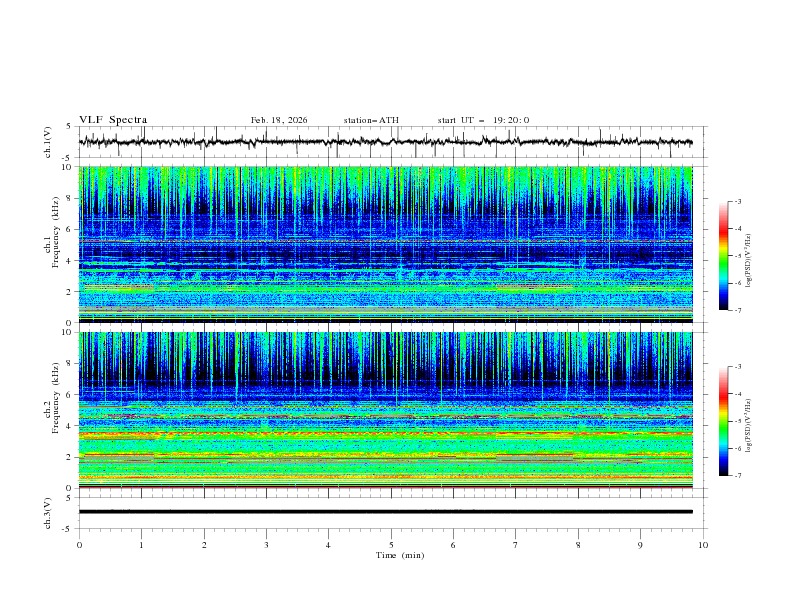Click the time axis tick label "5"
This screenshot has height=612, width=792.
(391, 545)
